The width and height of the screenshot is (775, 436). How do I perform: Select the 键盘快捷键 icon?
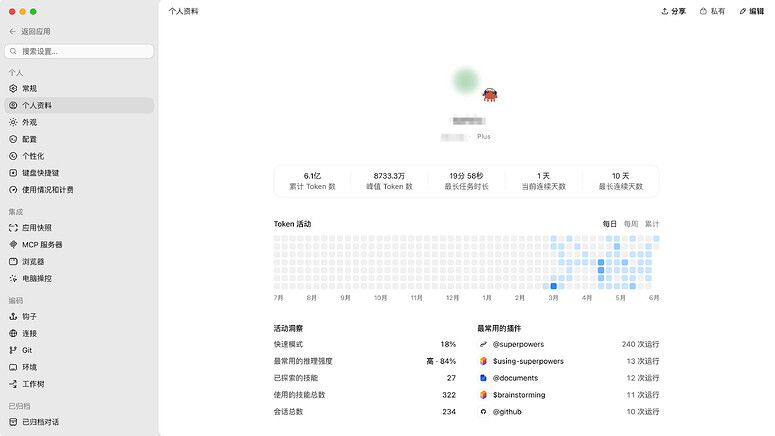[13, 173]
